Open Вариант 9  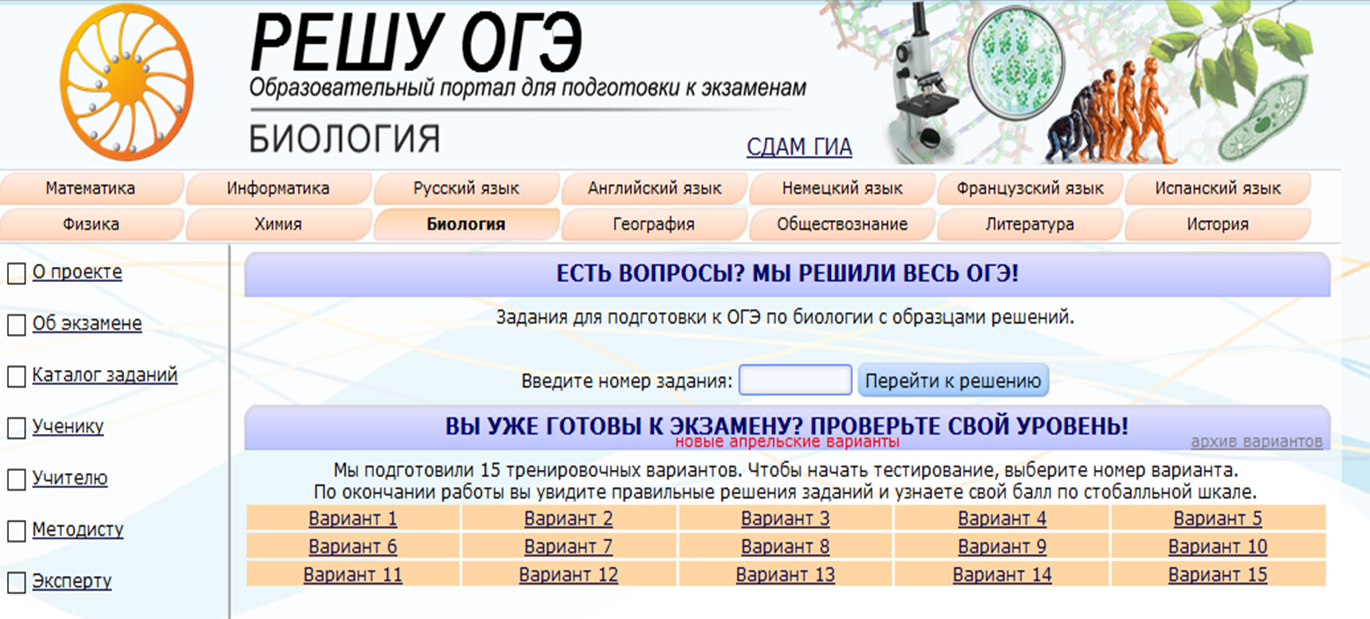point(1002,546)
